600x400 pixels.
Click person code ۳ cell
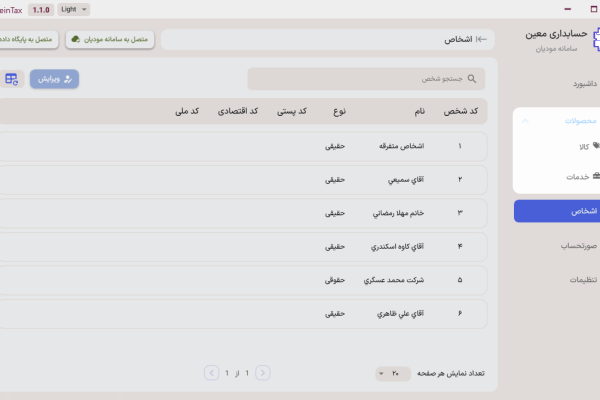tap(460, 213)
